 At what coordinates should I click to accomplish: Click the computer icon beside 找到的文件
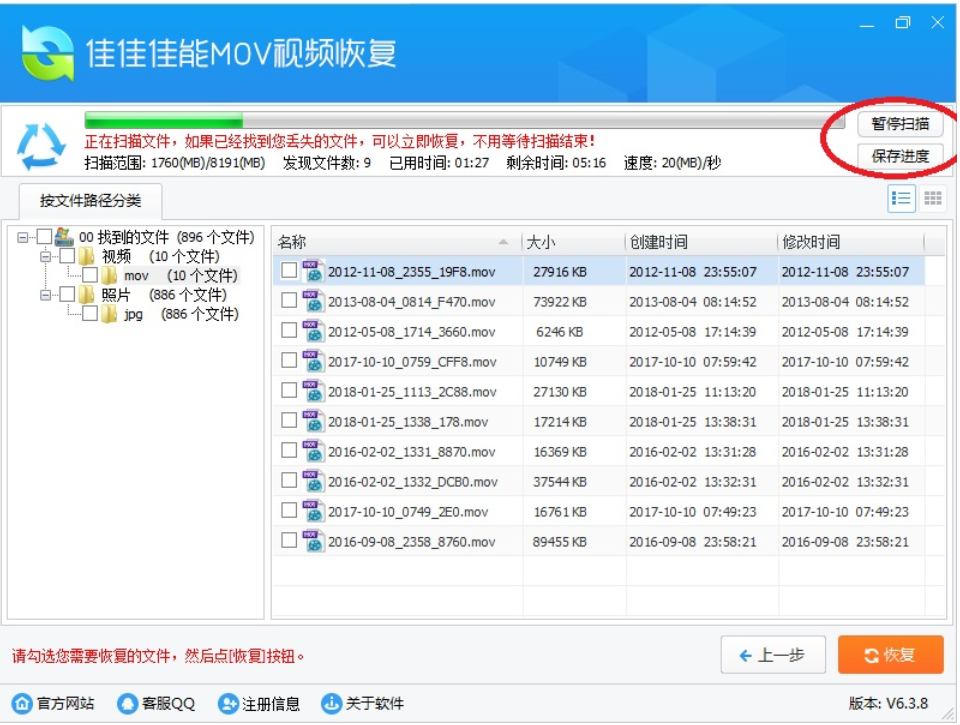coord(64,236)
